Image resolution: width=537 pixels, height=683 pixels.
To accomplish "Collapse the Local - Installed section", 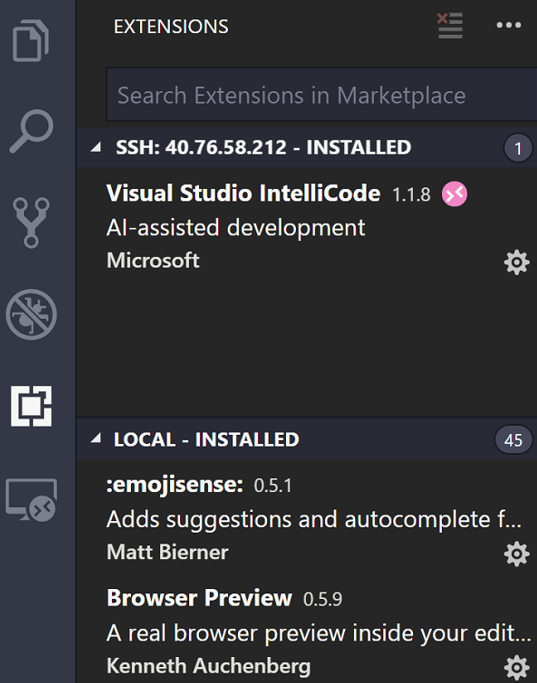I will (96, 439).
